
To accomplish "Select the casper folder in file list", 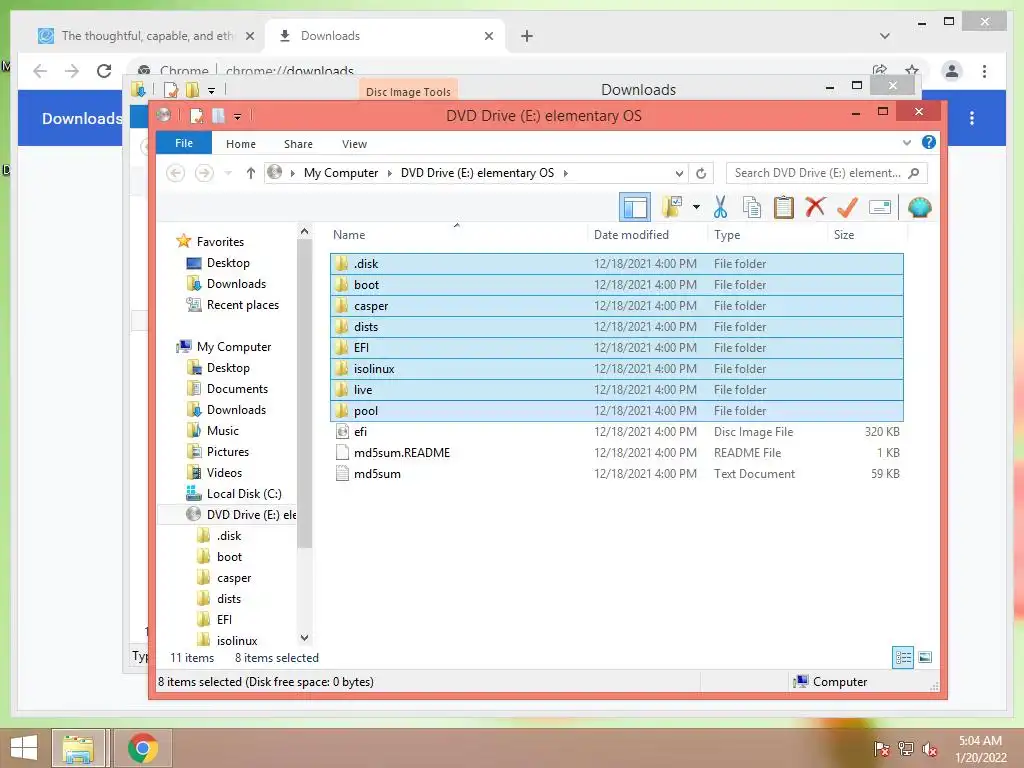I will (x=616, y=306).
